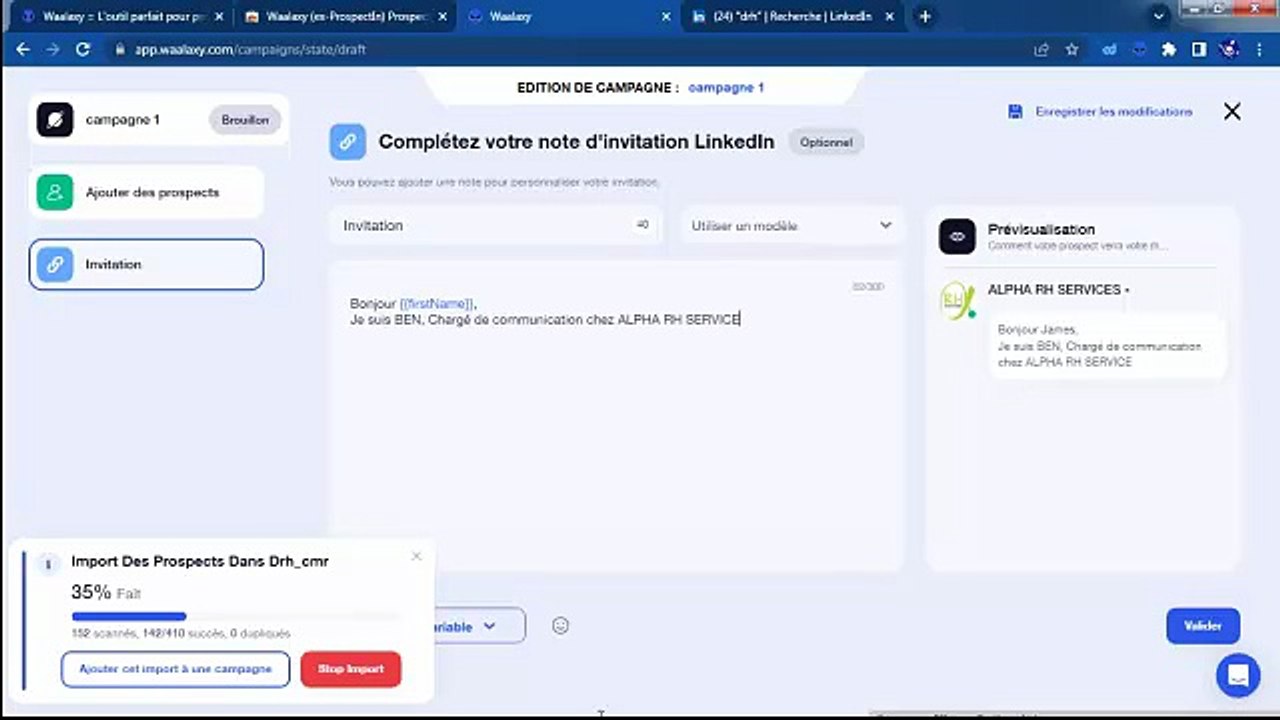The image size is (1280, 720).
Task: Click the campagne 1 title in header
Action: coord(726,88)
